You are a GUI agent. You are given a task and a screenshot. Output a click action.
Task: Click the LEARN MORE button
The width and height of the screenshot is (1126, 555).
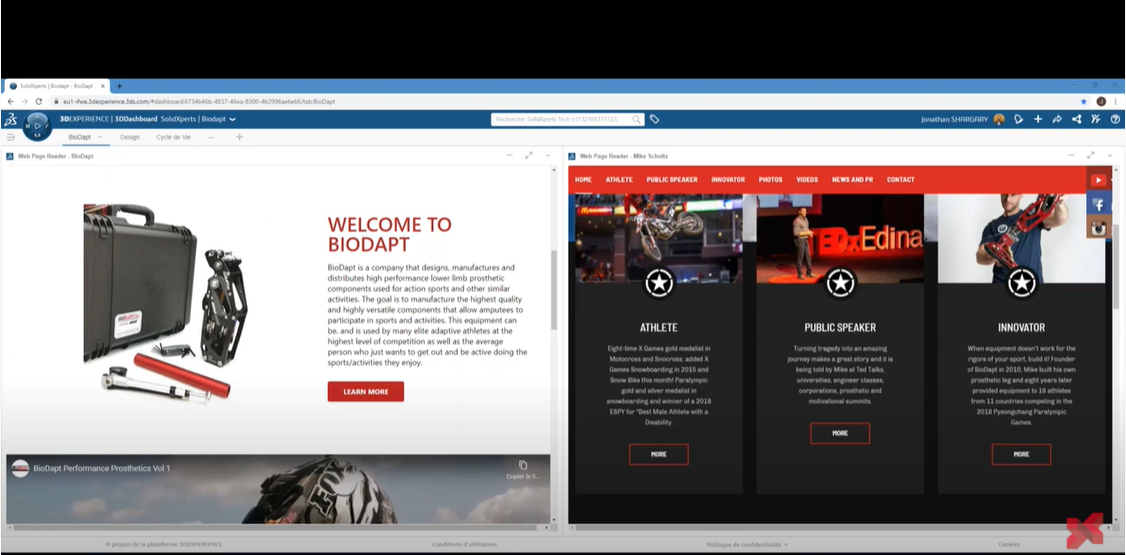(366, 391)
